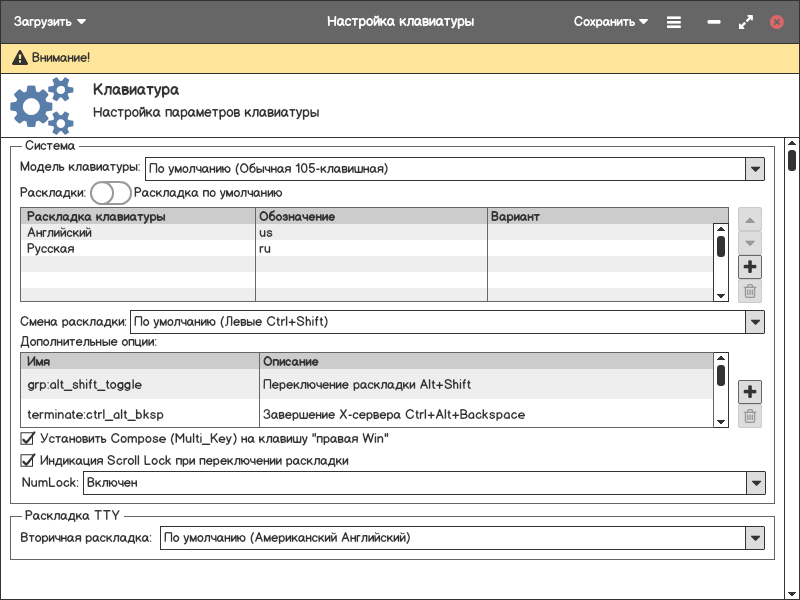
Task: Select grp:alt_shift_toggle option row
Action: pos(85,384)
